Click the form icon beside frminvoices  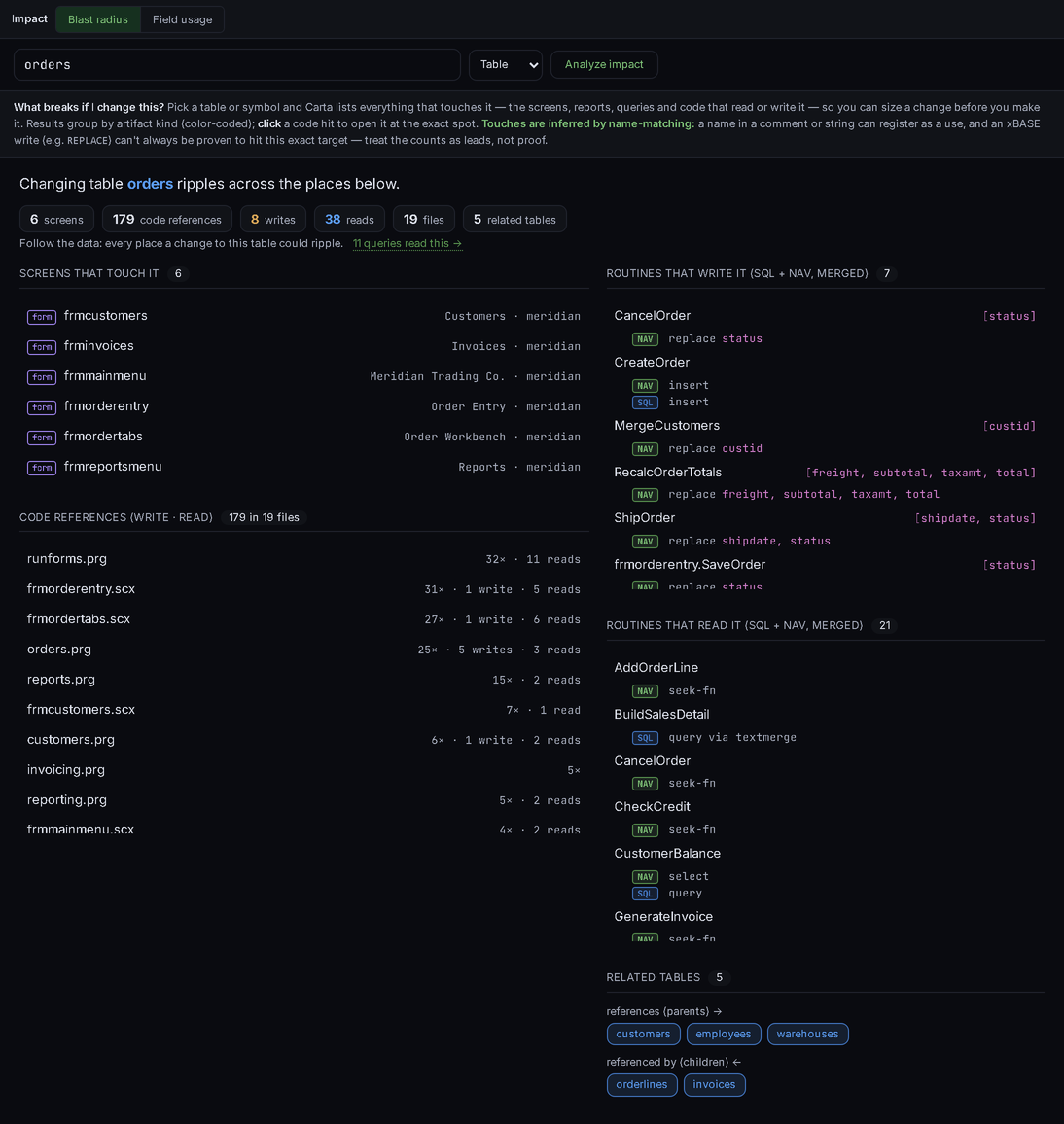[x=42, y=347]
